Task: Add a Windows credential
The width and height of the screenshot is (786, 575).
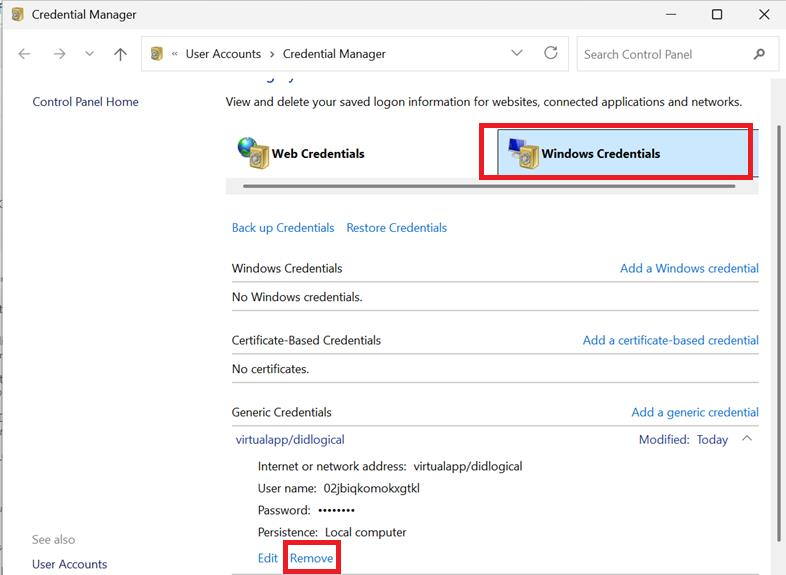Action: tap(689, 268)
